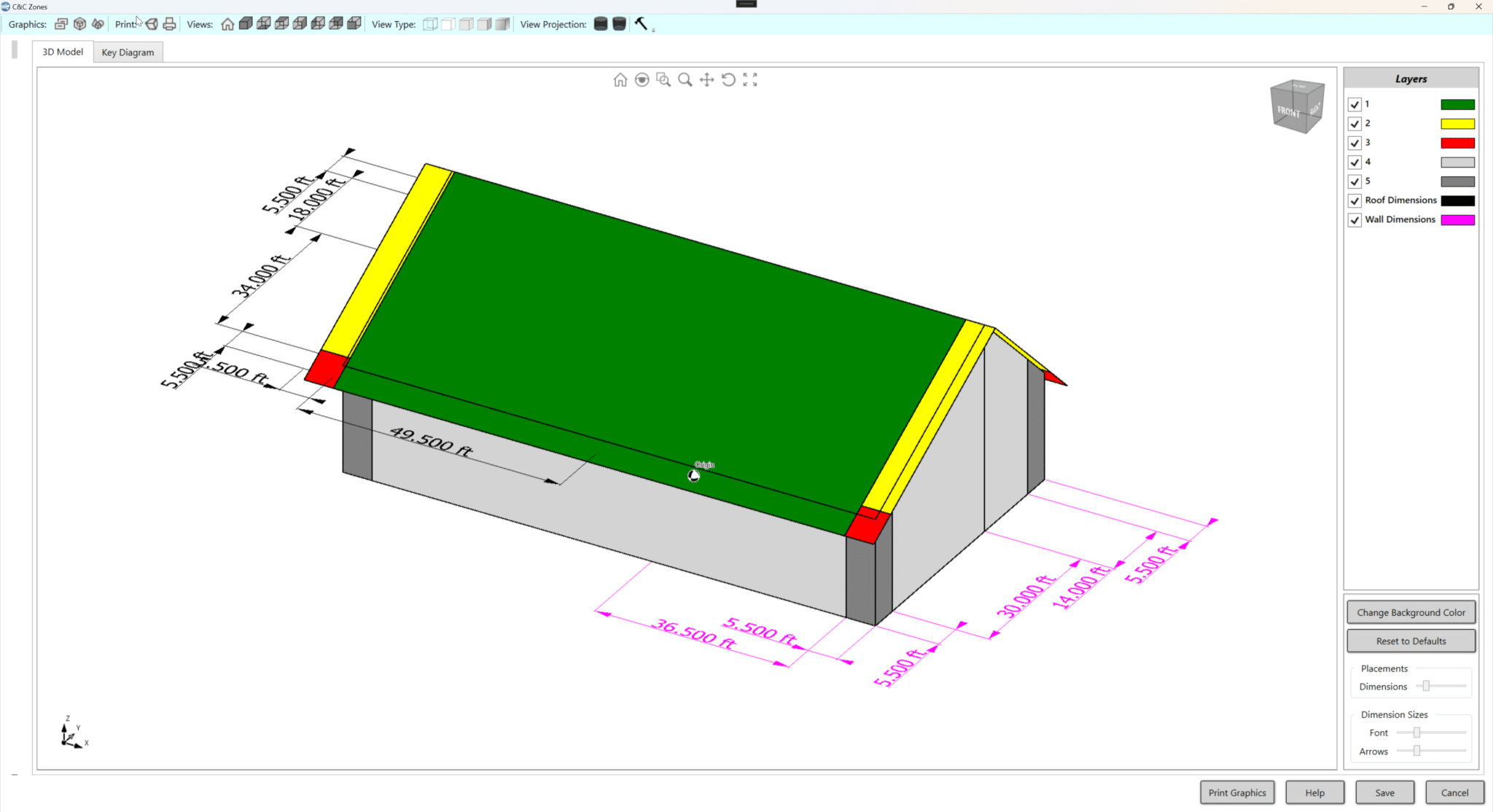Viewport: 1493px width, 812px height.
Task: Select the isometric Home view in Views toolbar
Action: point(227,24)
